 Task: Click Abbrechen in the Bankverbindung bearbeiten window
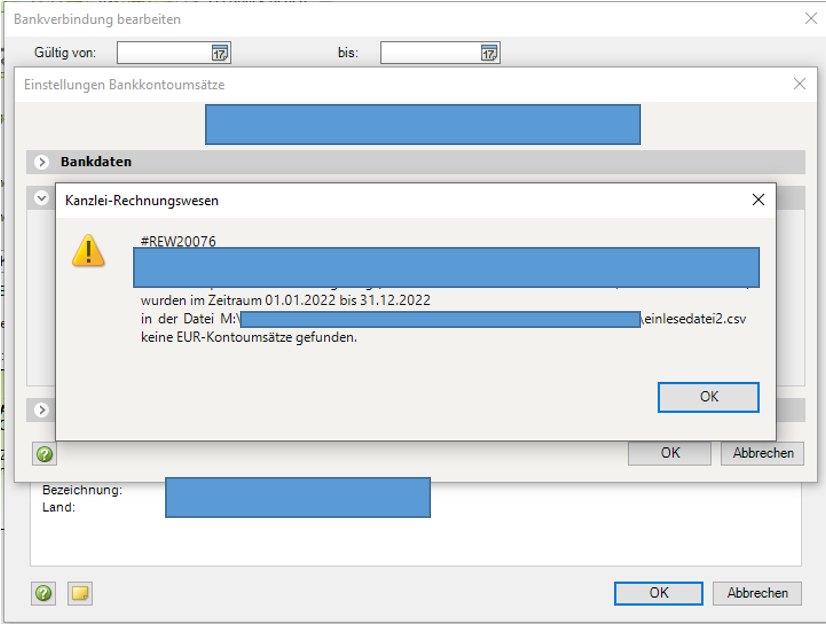click(757, 593)
